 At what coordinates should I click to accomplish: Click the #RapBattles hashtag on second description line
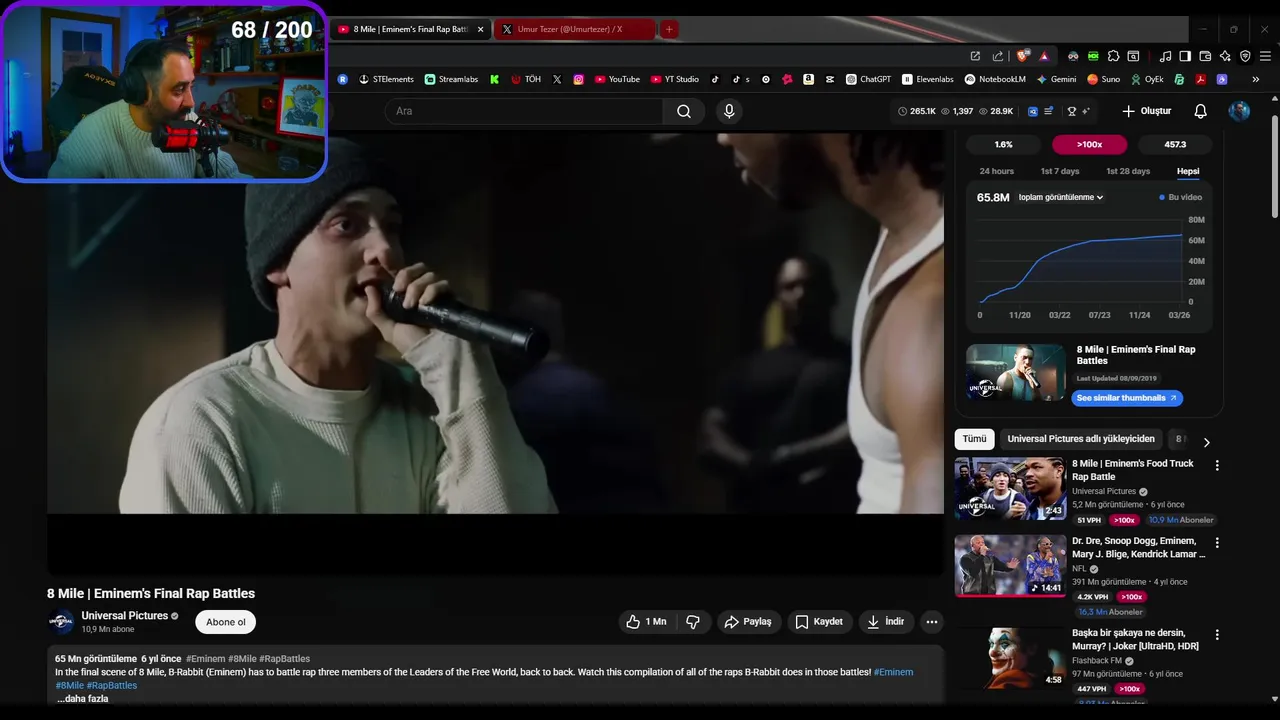112,685
